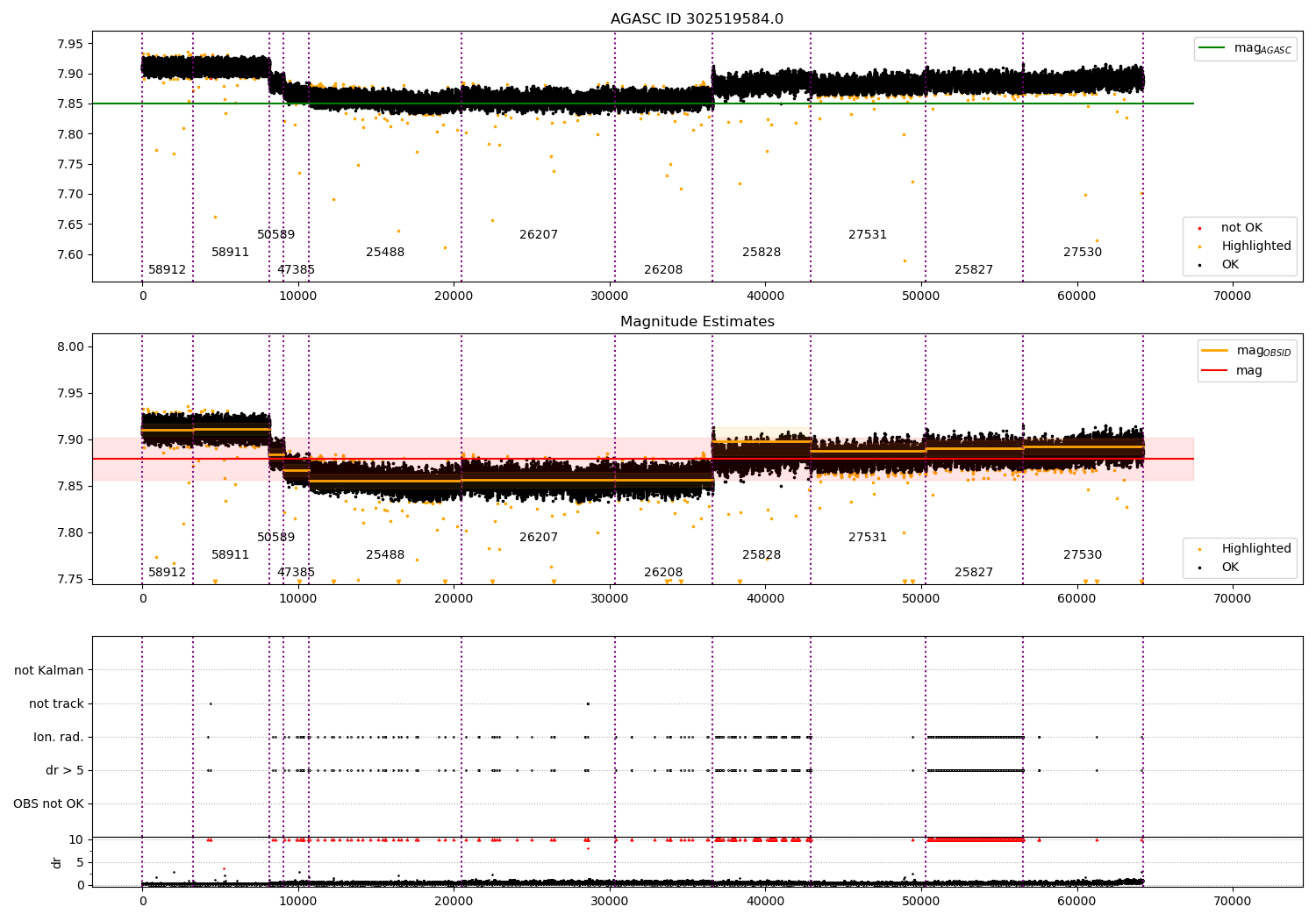This screenshot has height=921, width=1316.
Task: Click the 70000 x-tick under top plot
Action: [x=1232, y=296]
